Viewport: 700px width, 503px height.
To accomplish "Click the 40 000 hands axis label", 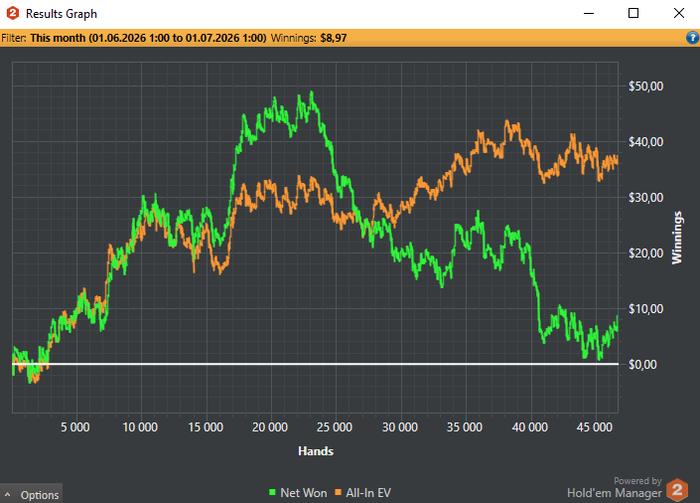I will pos(529,427).
